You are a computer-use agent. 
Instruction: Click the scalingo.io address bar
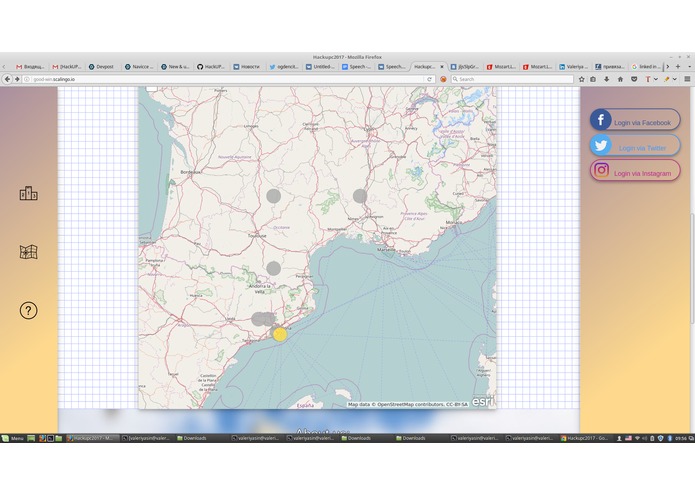[226, 79]
